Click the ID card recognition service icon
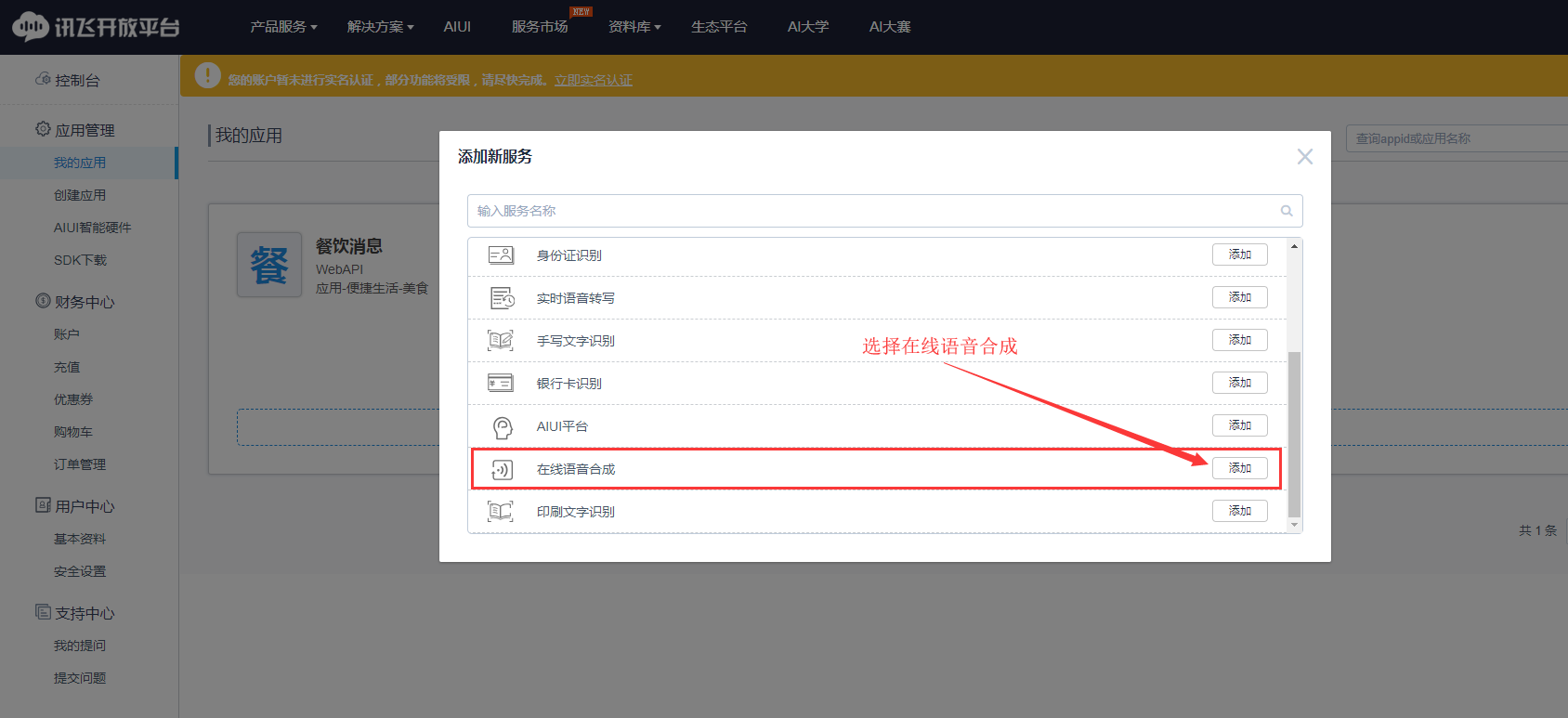Screen dimensions: 1568x718 click(x=501, y=255)
